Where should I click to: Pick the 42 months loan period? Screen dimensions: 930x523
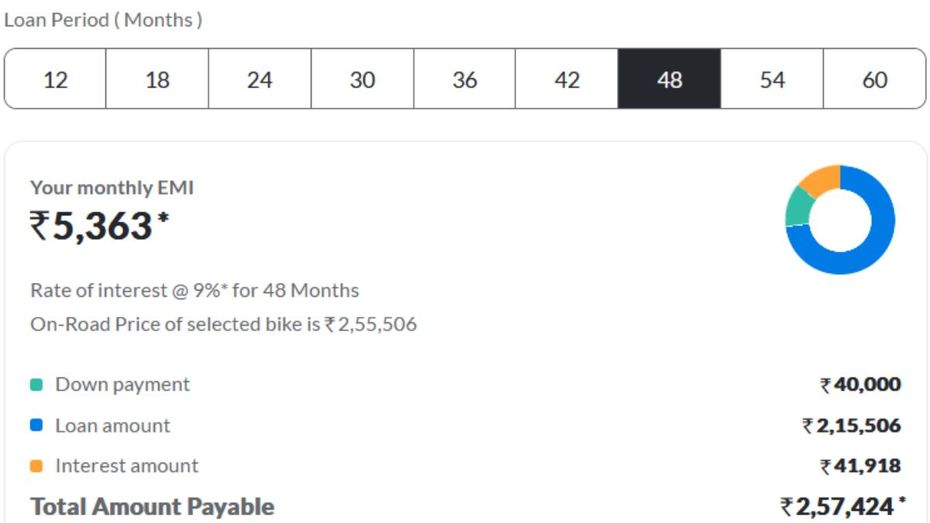567,79
